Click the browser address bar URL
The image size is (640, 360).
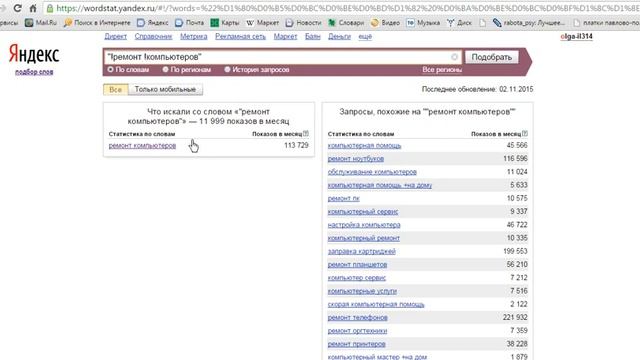pyautogui.click(x=347, y=8)
